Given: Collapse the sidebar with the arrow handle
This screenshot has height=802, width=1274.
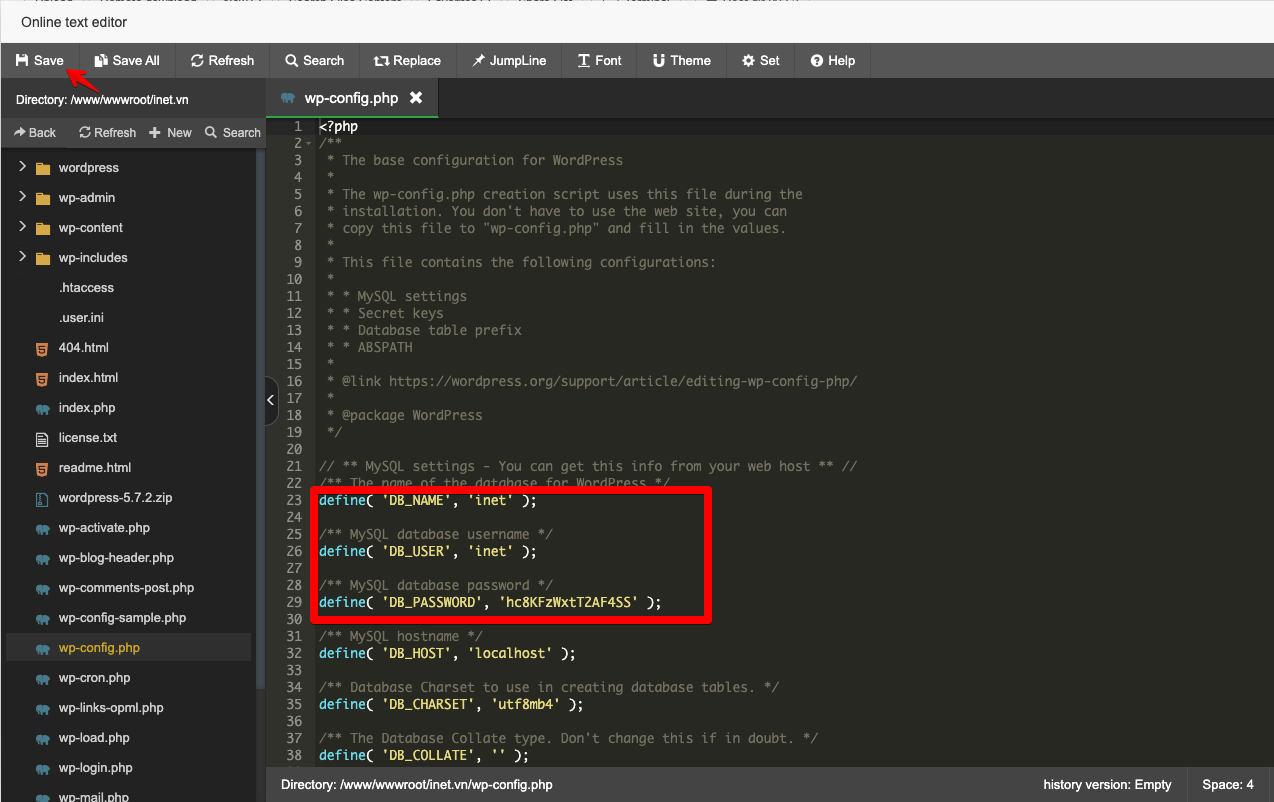Looking at the screenshot, I should (x=271, y=400).
